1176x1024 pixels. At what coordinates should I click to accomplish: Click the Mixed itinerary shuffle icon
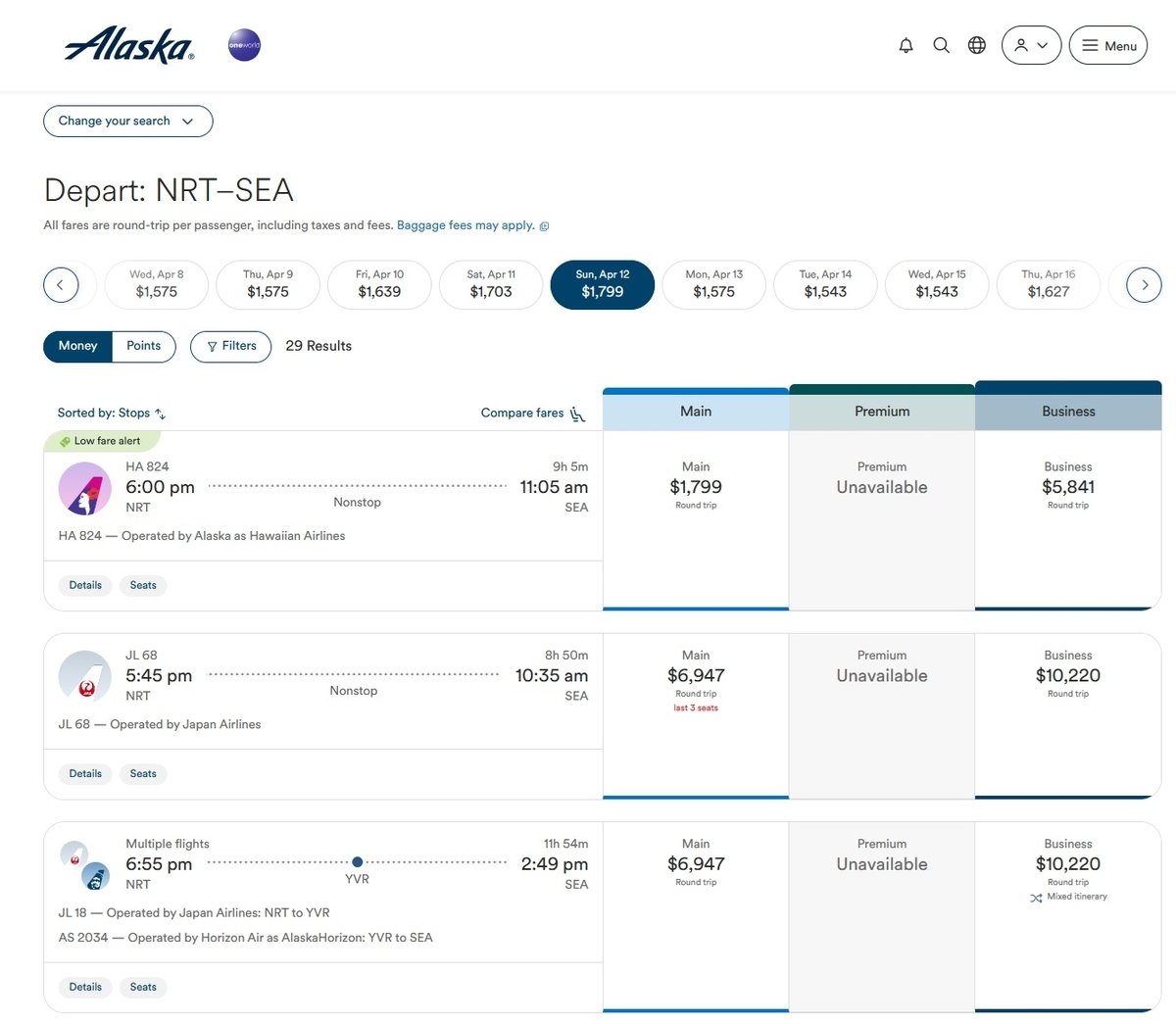point(1036,898)
